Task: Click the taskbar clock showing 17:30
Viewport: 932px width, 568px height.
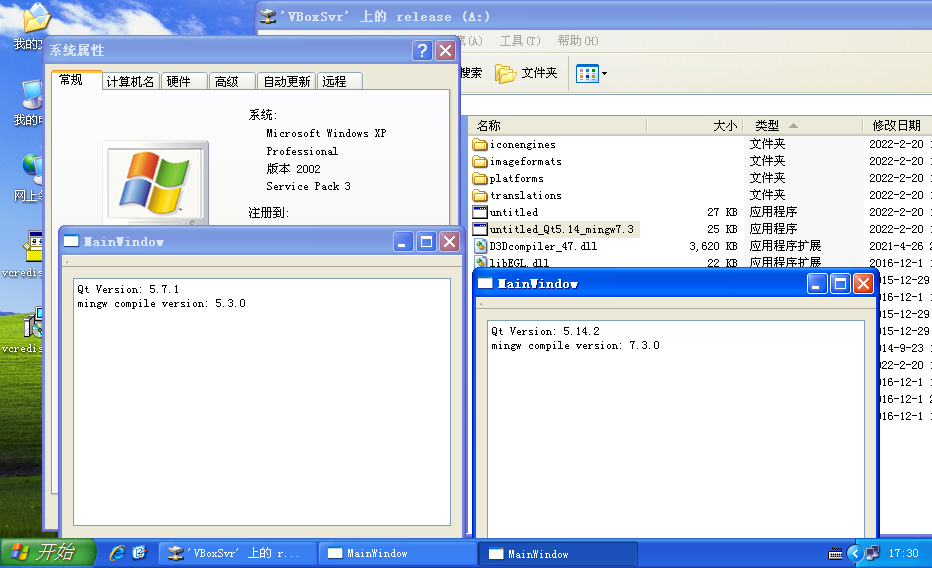Action: click(903, 553)
